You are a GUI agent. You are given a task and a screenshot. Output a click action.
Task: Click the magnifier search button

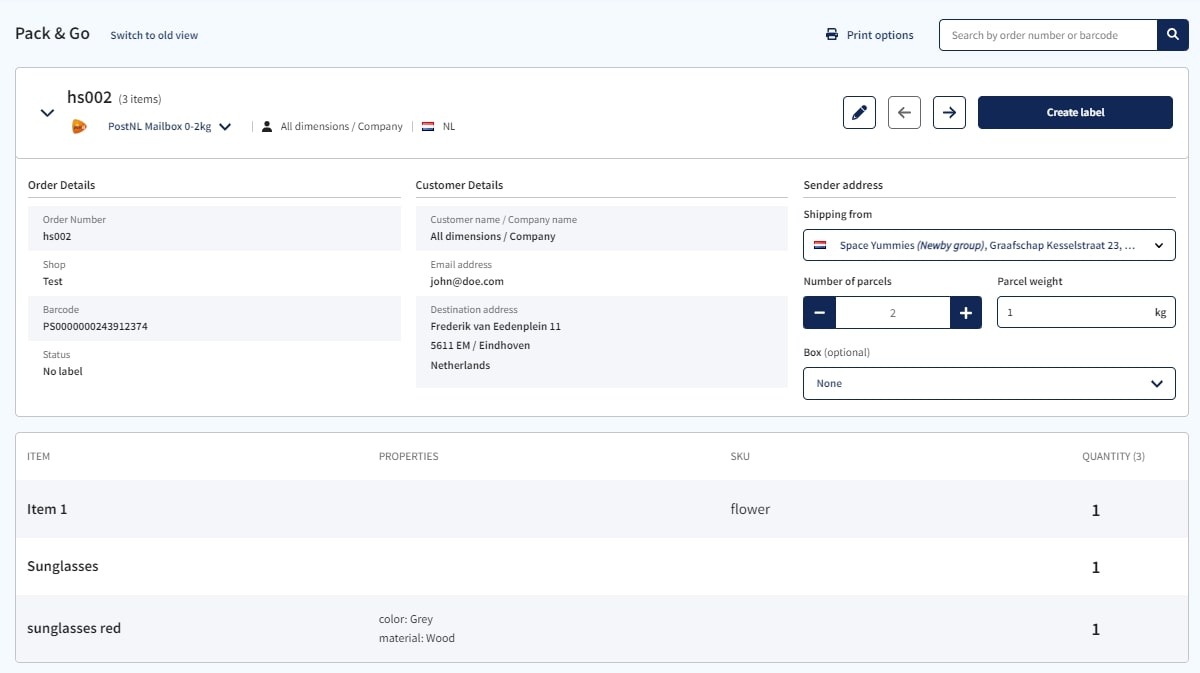[1173, 35]
